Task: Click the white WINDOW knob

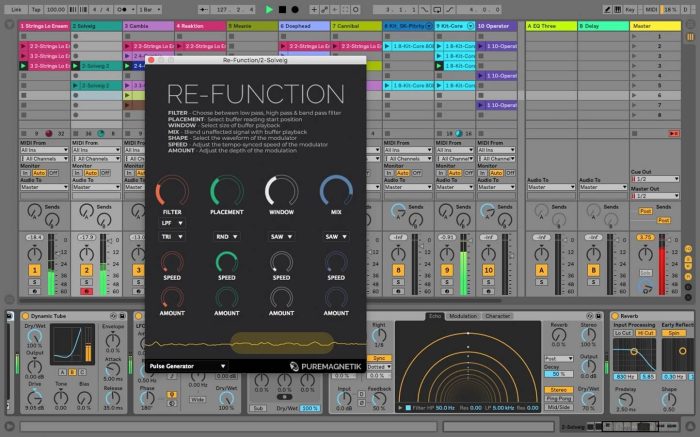Action: (281, 191)
